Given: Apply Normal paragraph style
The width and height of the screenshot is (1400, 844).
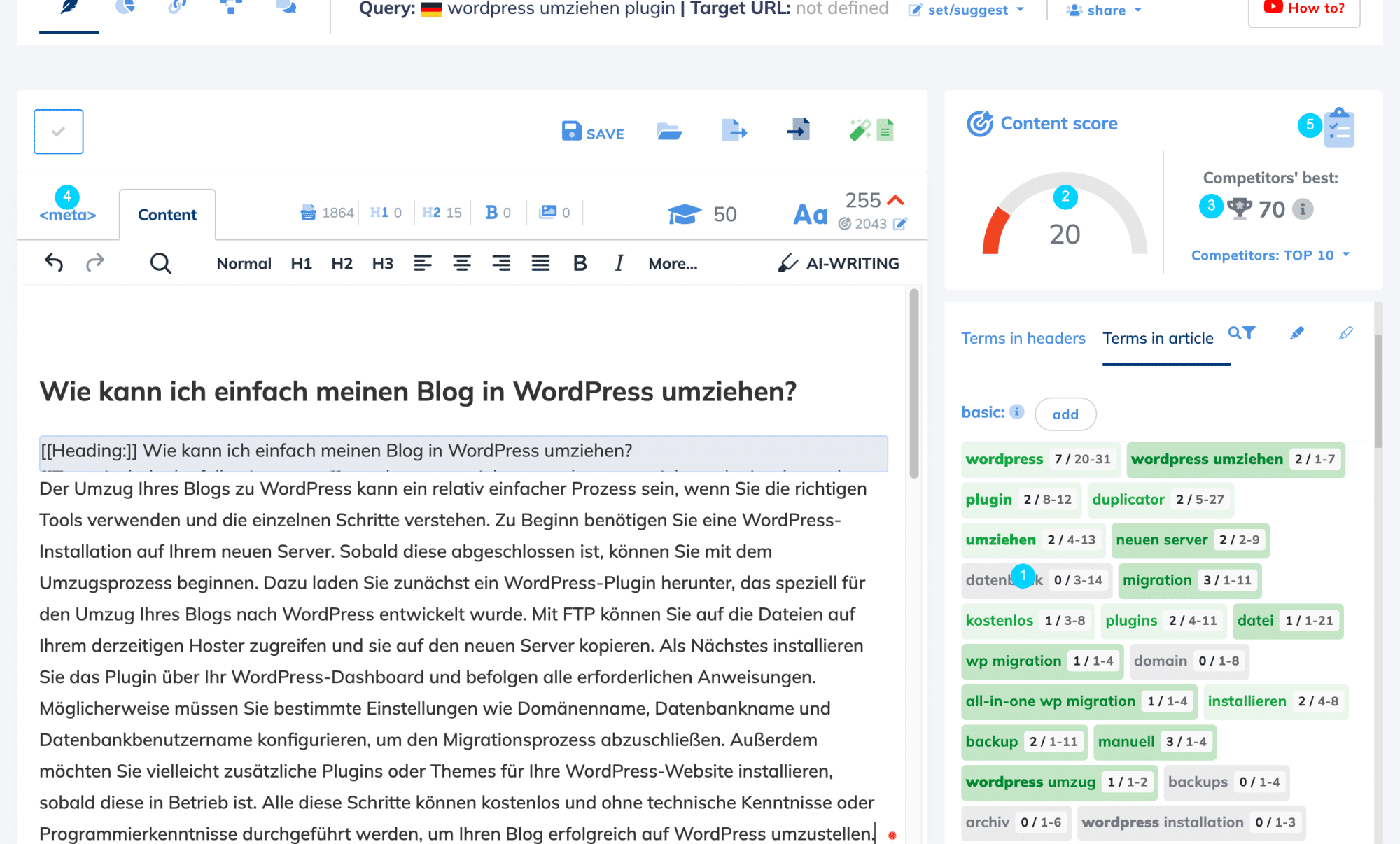Looking at the screenshot, I should tap(244, 264).
